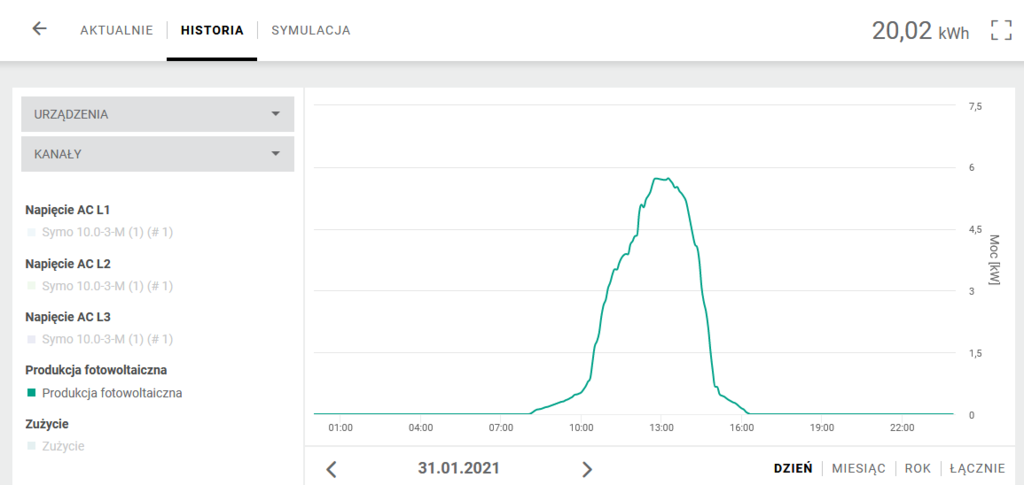The height and width of the screenshot is (485, 1024).
Task: Go to next day with right chevron
Action: click(x=587, y=469)
